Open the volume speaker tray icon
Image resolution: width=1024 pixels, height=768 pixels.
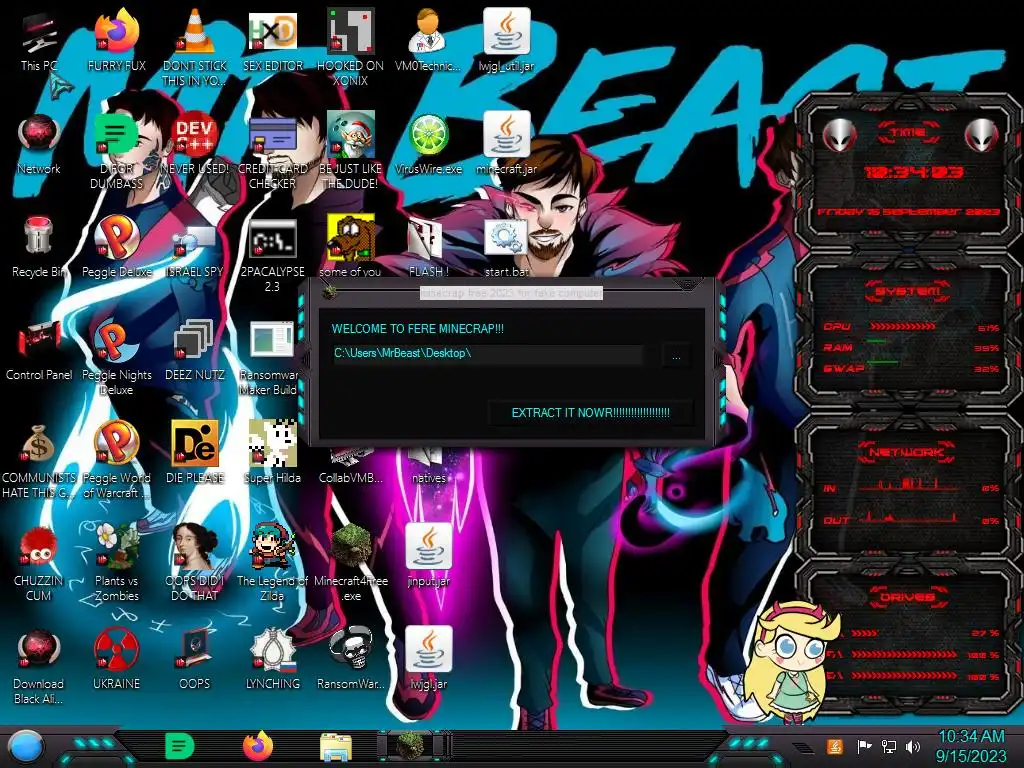click(x=913, y=746)
